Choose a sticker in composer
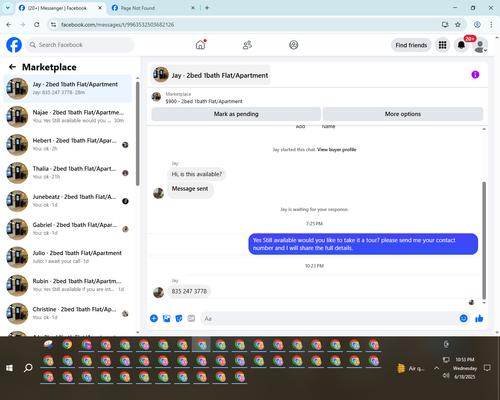 (x=179, y=318)
